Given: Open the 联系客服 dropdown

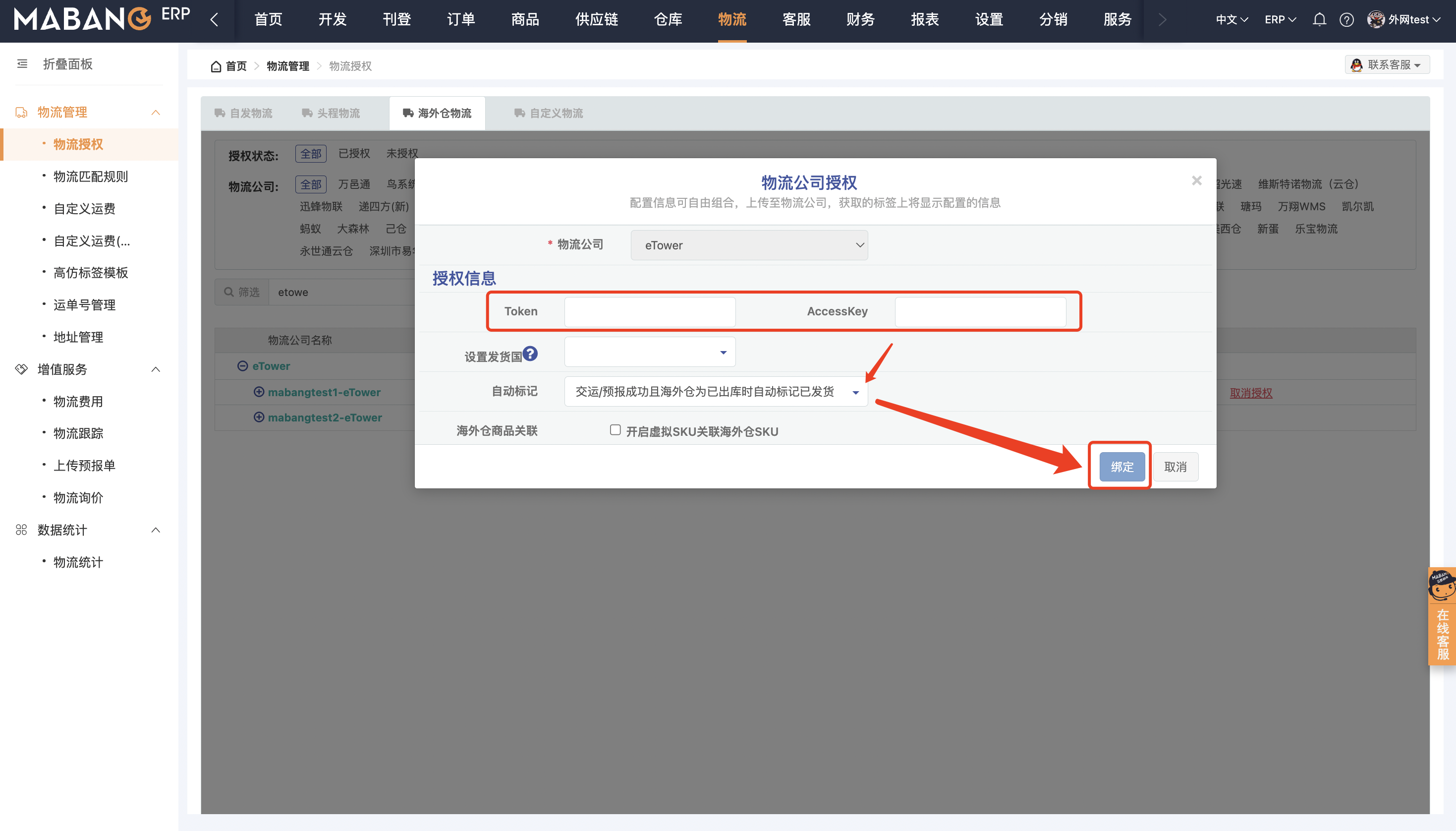Looking at the screenshot, I should tap(1387, 64).
